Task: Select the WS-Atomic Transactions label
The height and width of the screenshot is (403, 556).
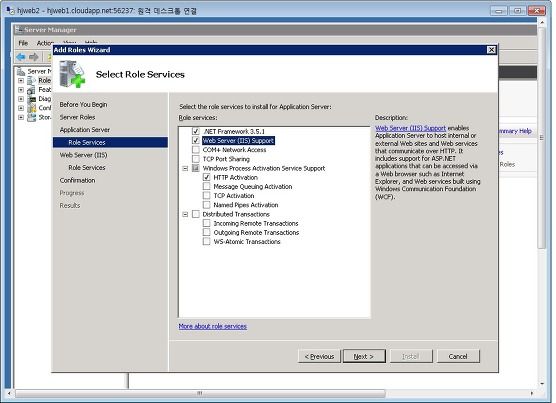Action: [x=247, y=242]
